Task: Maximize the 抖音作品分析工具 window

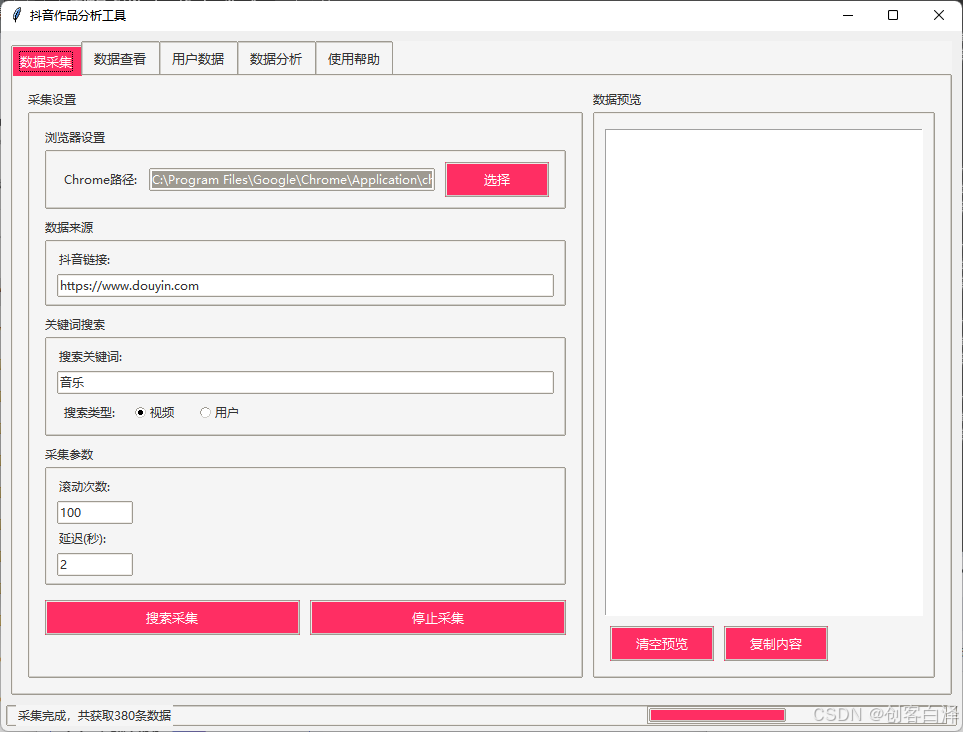Action: [893, 15]
